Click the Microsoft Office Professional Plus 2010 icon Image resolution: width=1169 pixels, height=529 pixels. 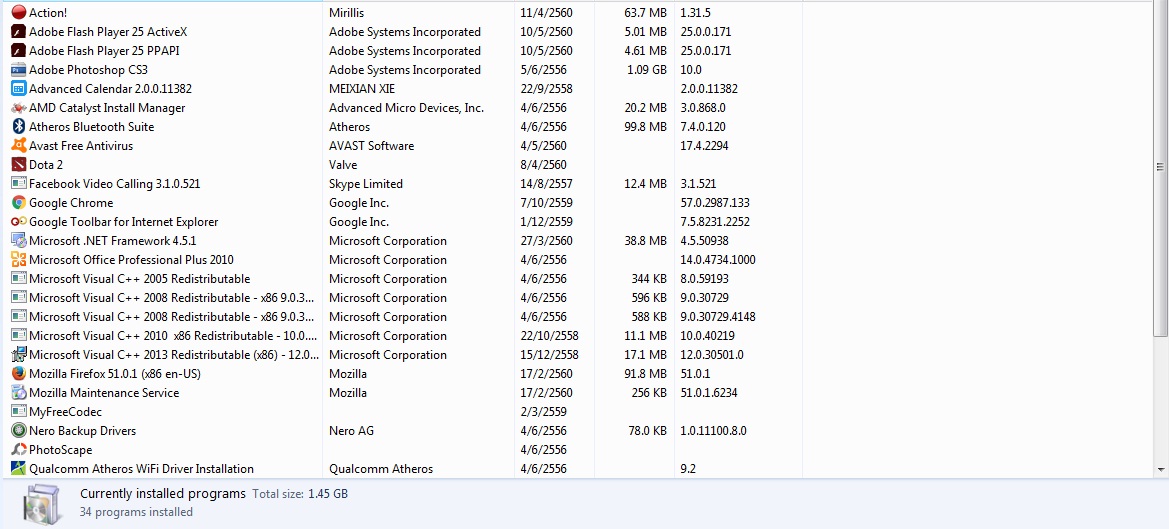point(19,260)
